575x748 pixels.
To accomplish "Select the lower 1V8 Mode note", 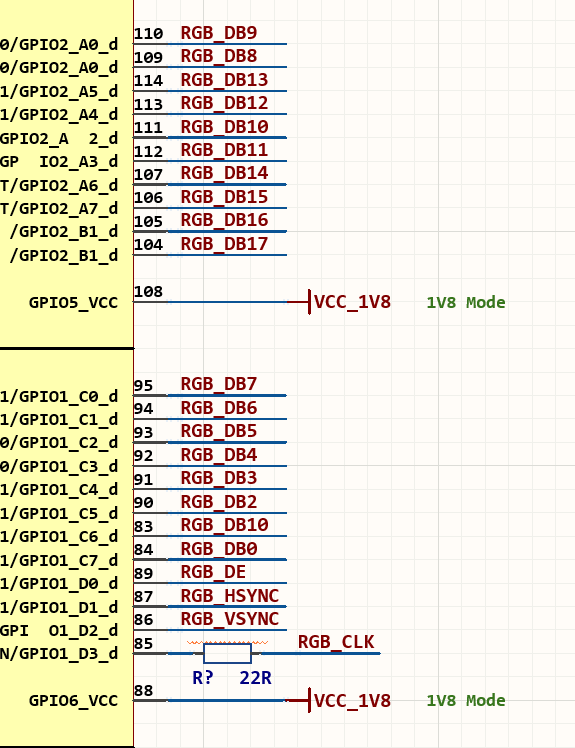I will pos(466,700).
